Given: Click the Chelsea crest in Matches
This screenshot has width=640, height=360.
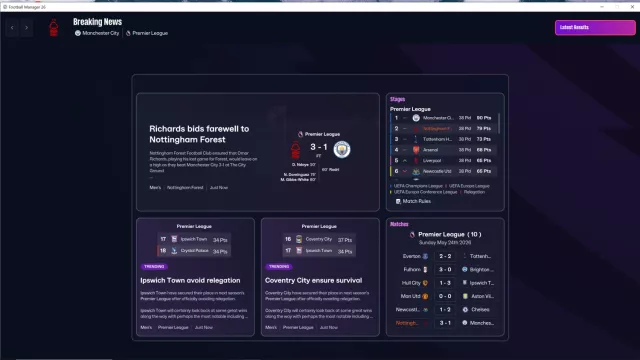Looking at the screenshot, I should click(x=465, y=309).
